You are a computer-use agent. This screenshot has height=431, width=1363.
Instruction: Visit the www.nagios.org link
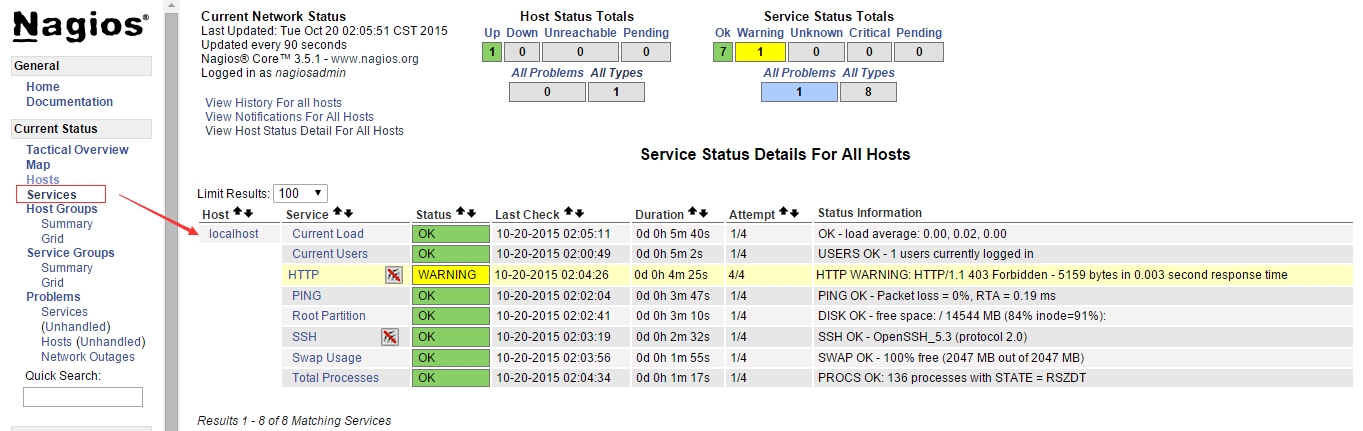[375, 59]
